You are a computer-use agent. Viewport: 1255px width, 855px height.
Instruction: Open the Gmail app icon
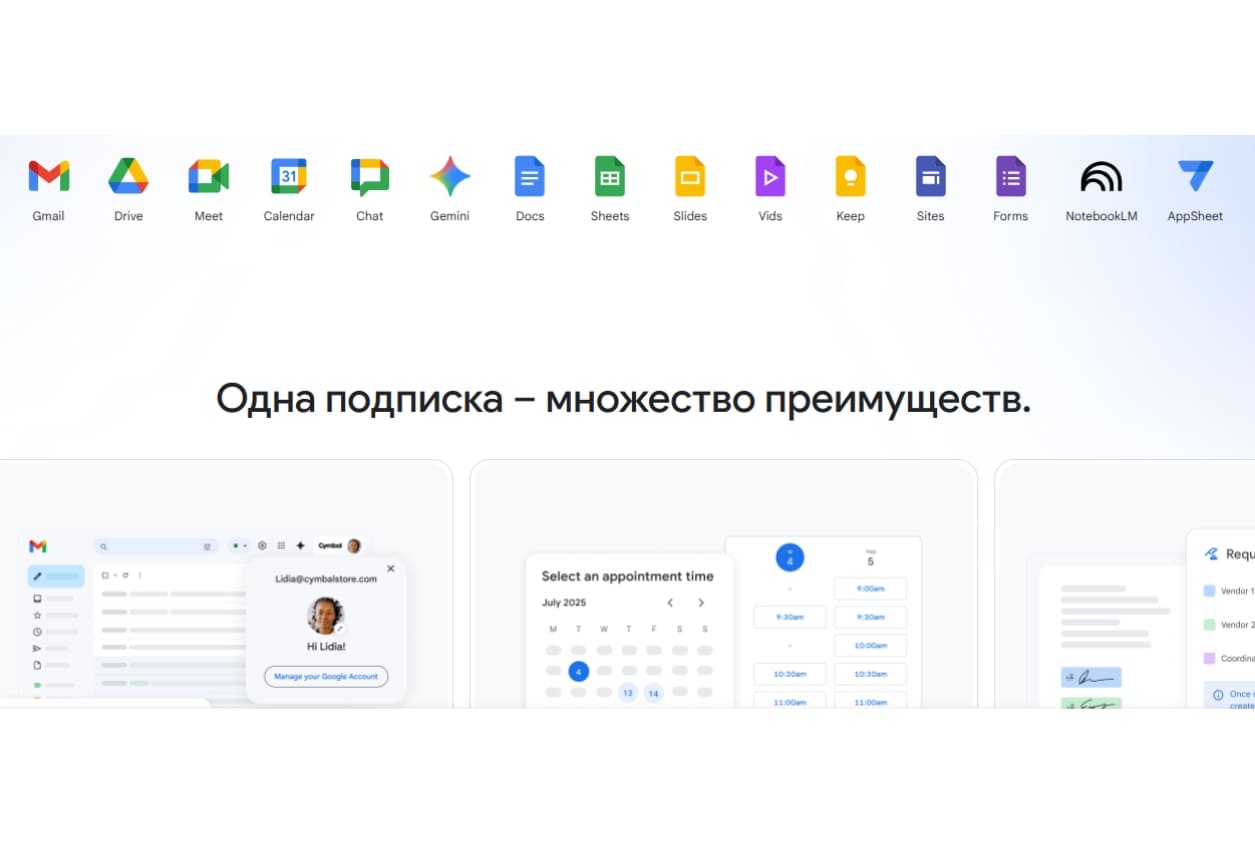point(48,177)
